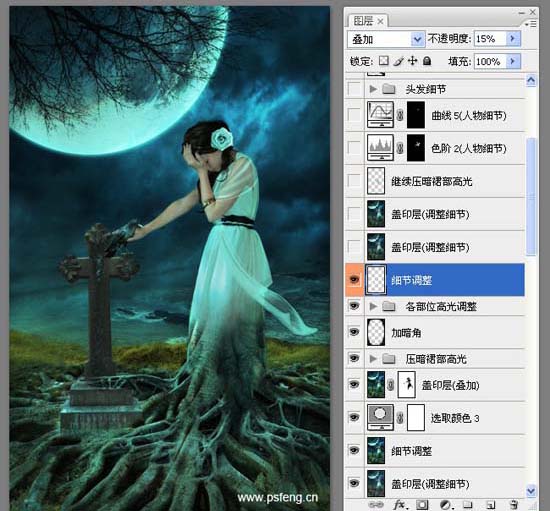
Task: Hide the 盖印层(叠加) layer
Action: tap(354, 384)
